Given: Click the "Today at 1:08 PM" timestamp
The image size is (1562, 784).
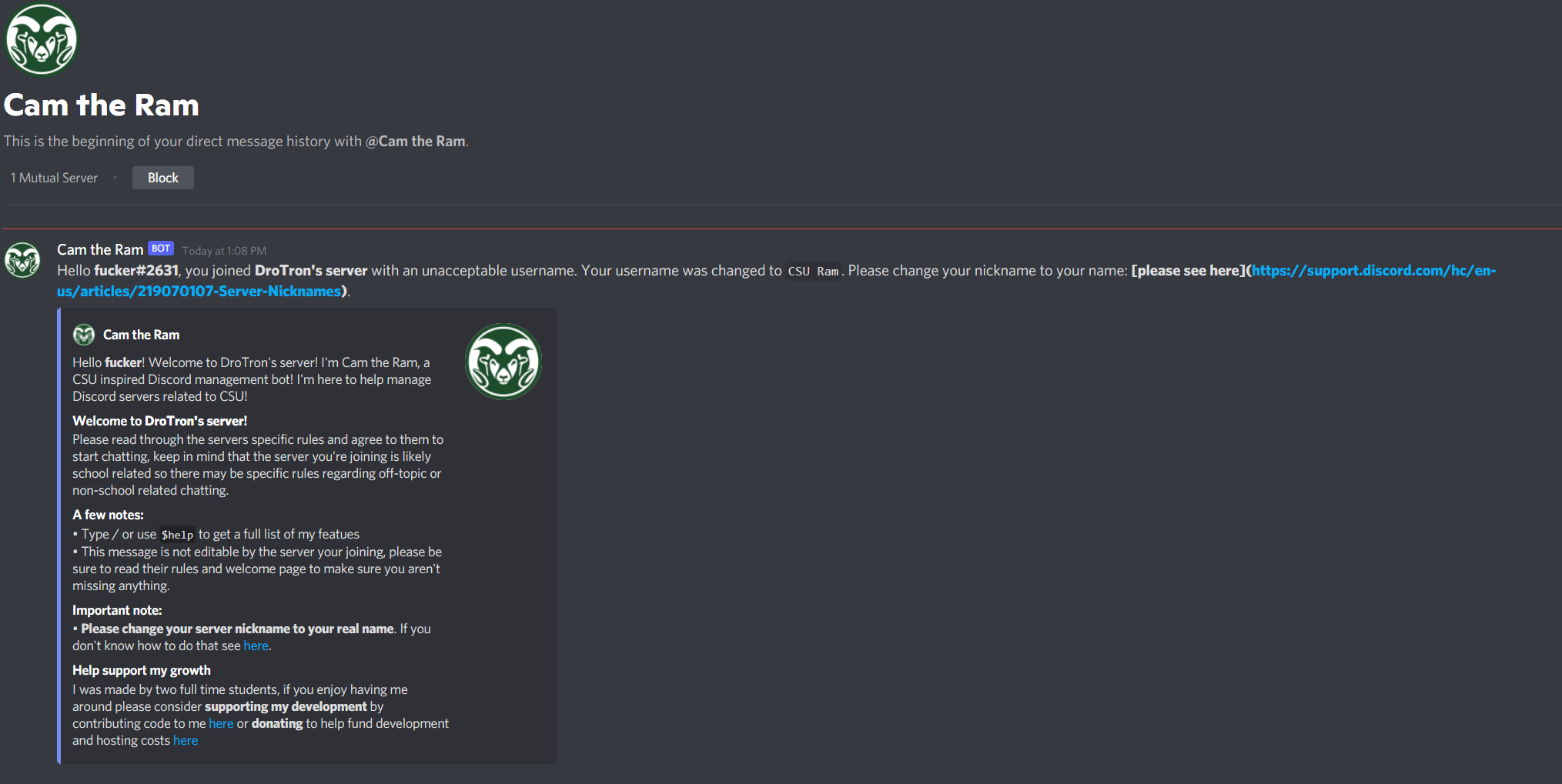Looking at the screenshot, I should pos(224,251).
